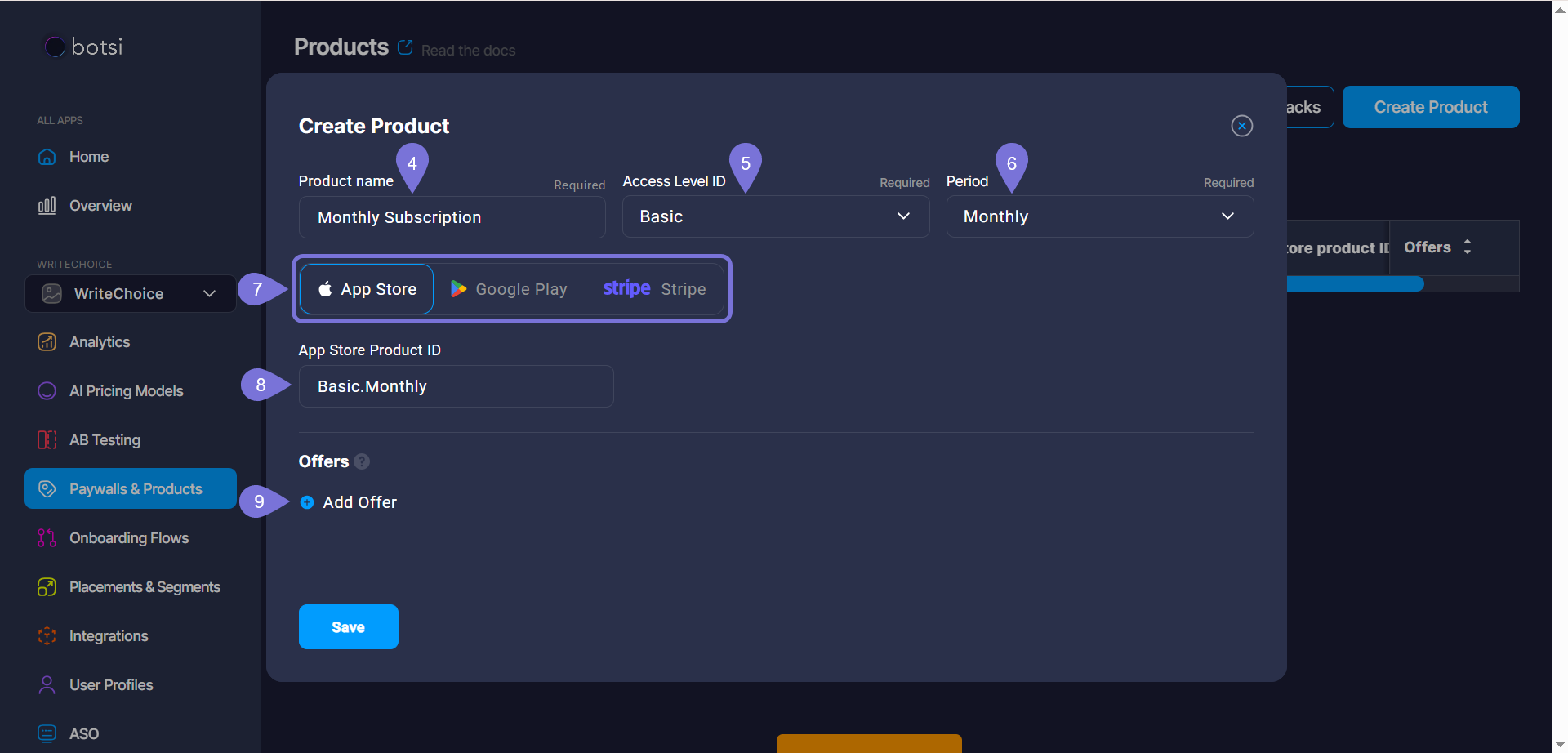
Task: Open the Integrations menu item
Action: pyautogui.click(x=108, y=636)
